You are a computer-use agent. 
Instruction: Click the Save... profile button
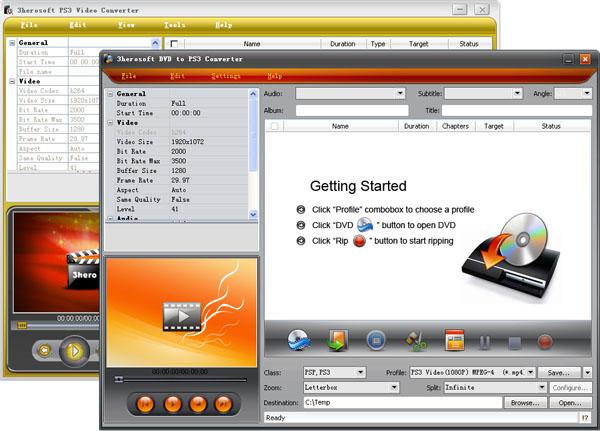(559, 372)
